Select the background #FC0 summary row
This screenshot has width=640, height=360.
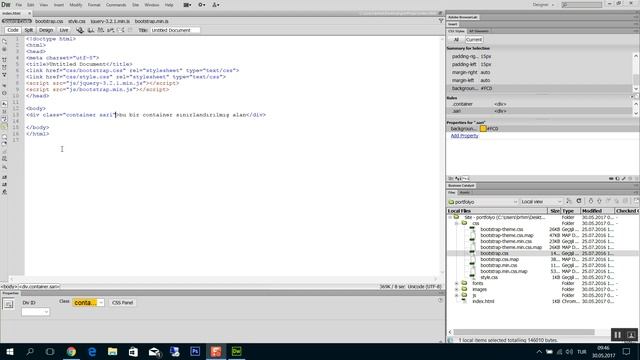pyautogui.click(x=539, y=88)
